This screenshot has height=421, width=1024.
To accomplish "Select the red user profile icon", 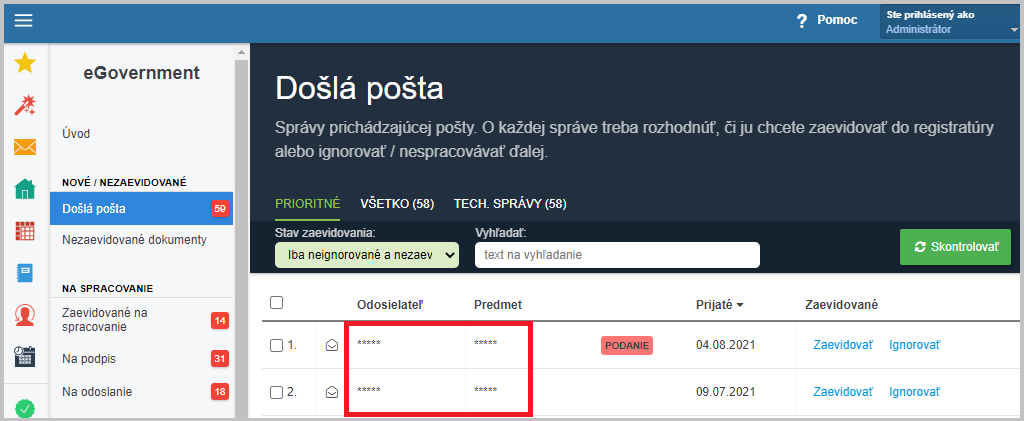I will click(x=25, y=315).
